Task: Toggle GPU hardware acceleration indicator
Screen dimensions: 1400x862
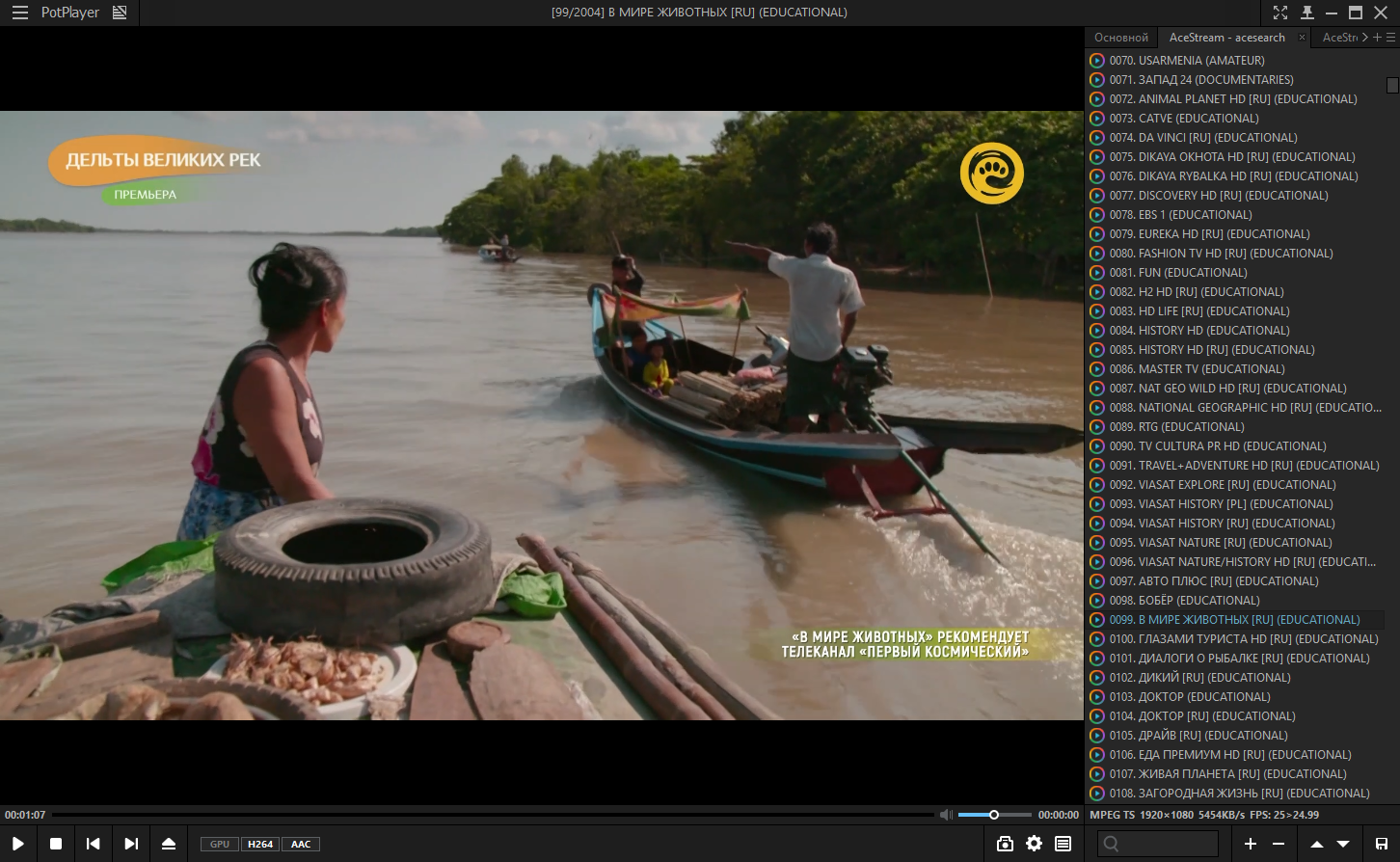Action: 220,844
